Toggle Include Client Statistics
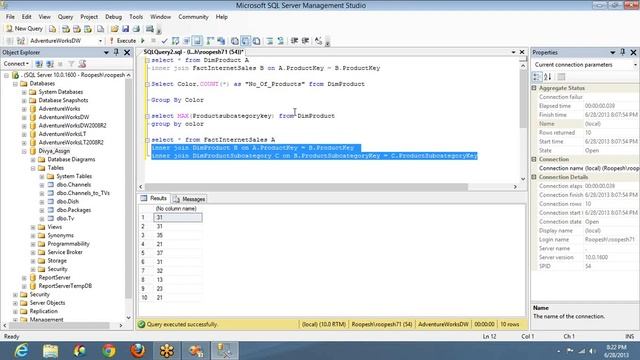This screenshot has width=640, height=360. 221,41
